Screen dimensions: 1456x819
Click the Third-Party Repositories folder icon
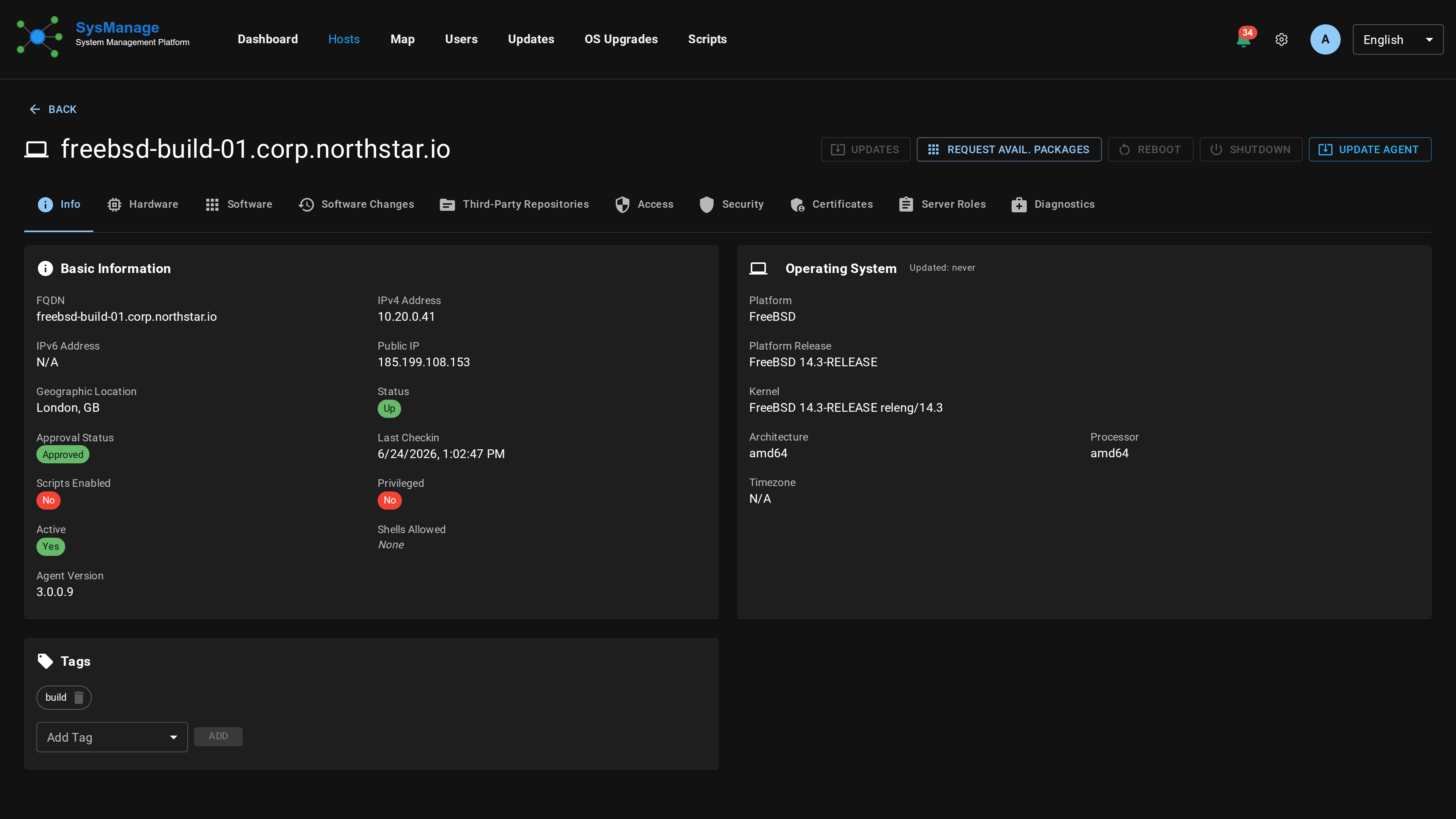[447, 205]
